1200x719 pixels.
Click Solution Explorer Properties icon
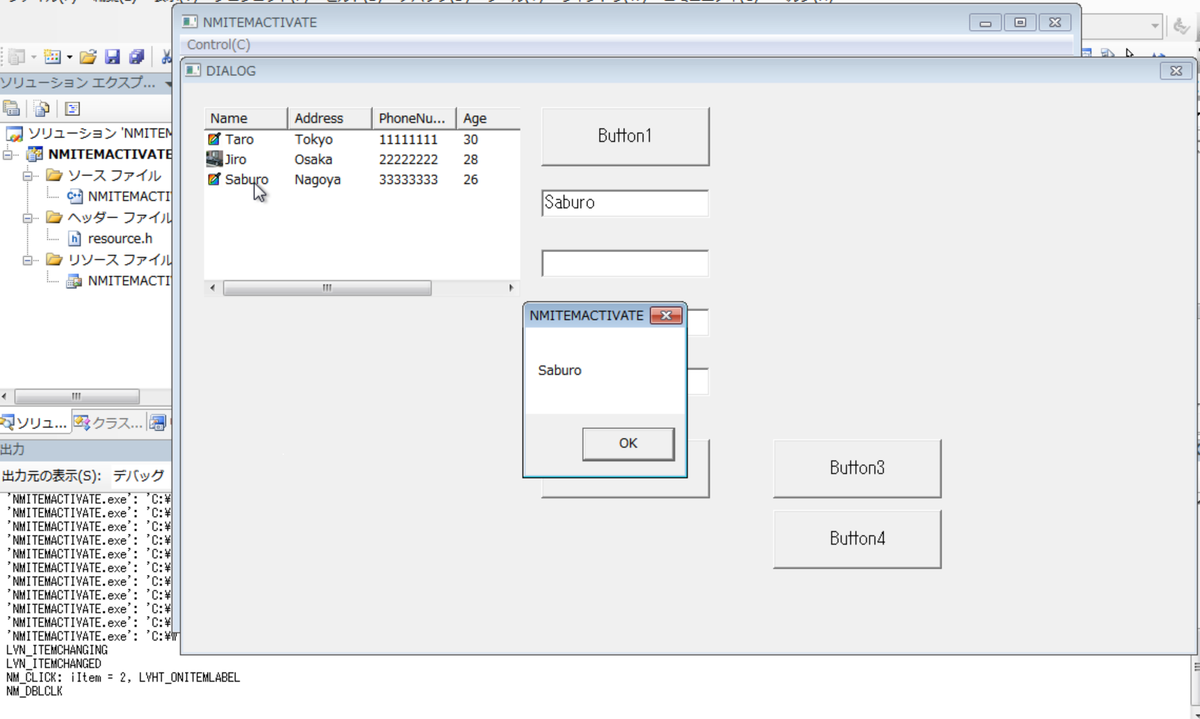tap(13, 108)
